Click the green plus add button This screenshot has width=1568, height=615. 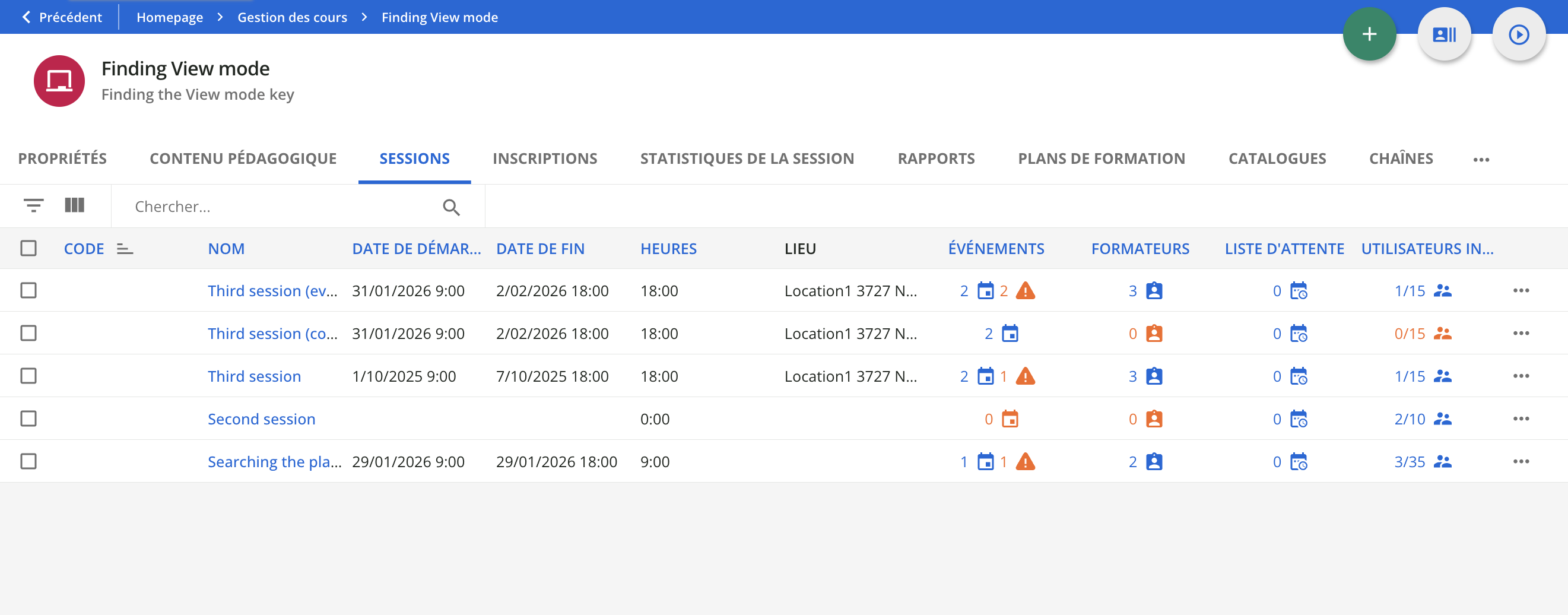tap(1369, 34)
